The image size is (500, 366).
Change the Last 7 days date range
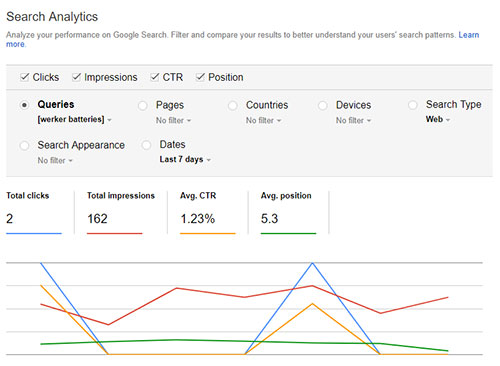185,159
